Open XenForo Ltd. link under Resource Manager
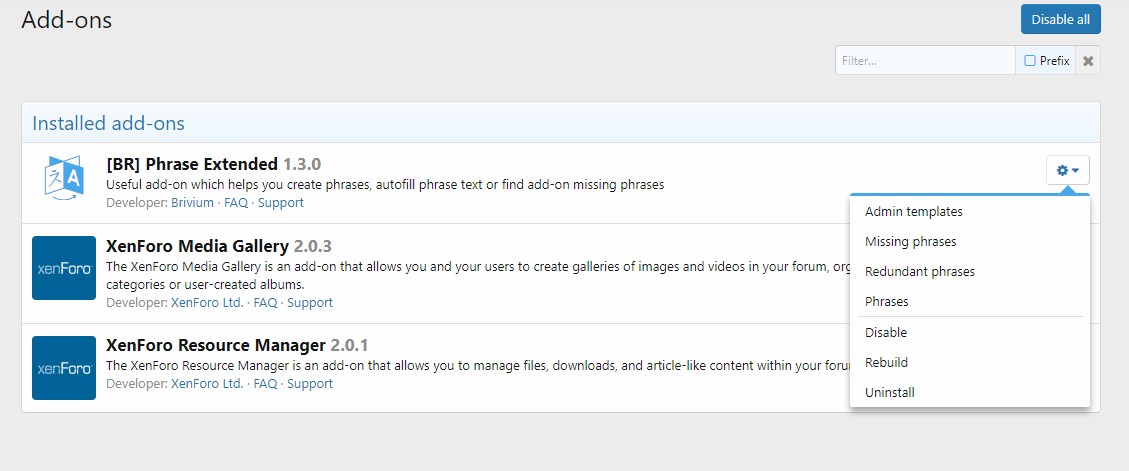1129x471 pixels. [x=207, y=384]
